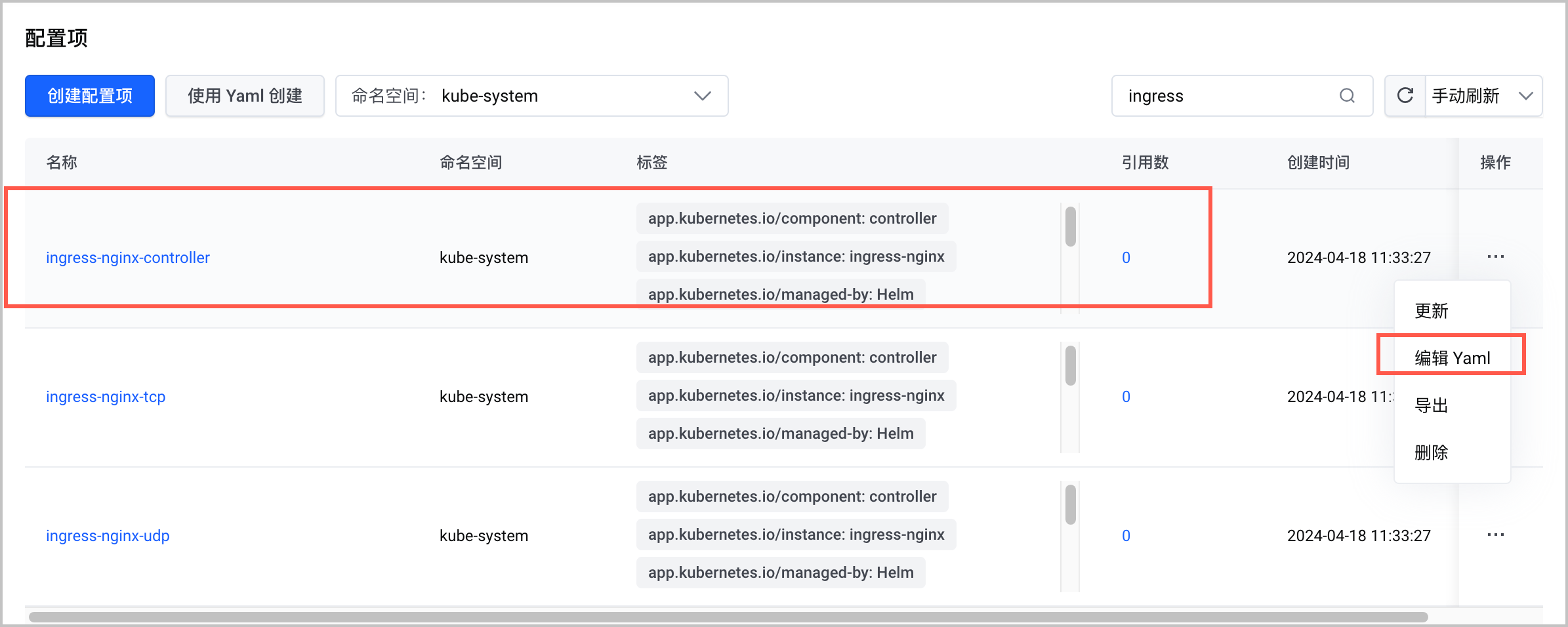Click creation time of ingress-nginx-udp

pos(1359,536)
